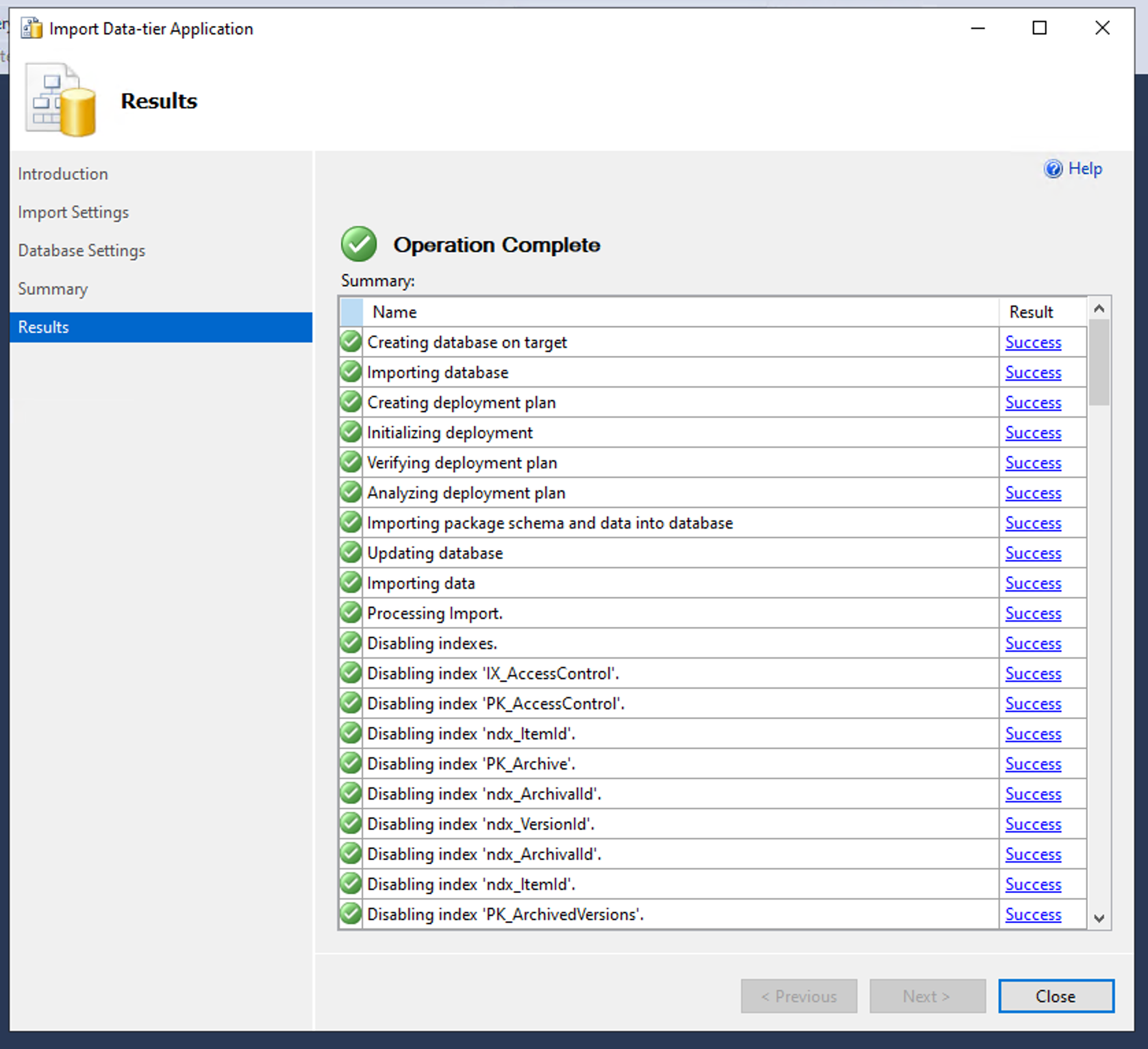Open the Introduction step in sidebar
This screenshot has height=1049, width=1148.
coord(63,174)
